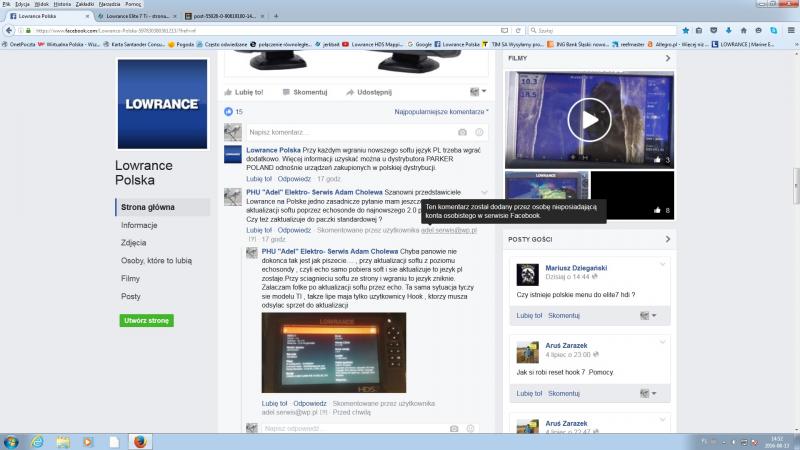Expand the Najpopularniejsze komentarze sort dropdown
This screenshot has width=800, height=450.
(x=442, y=112)
